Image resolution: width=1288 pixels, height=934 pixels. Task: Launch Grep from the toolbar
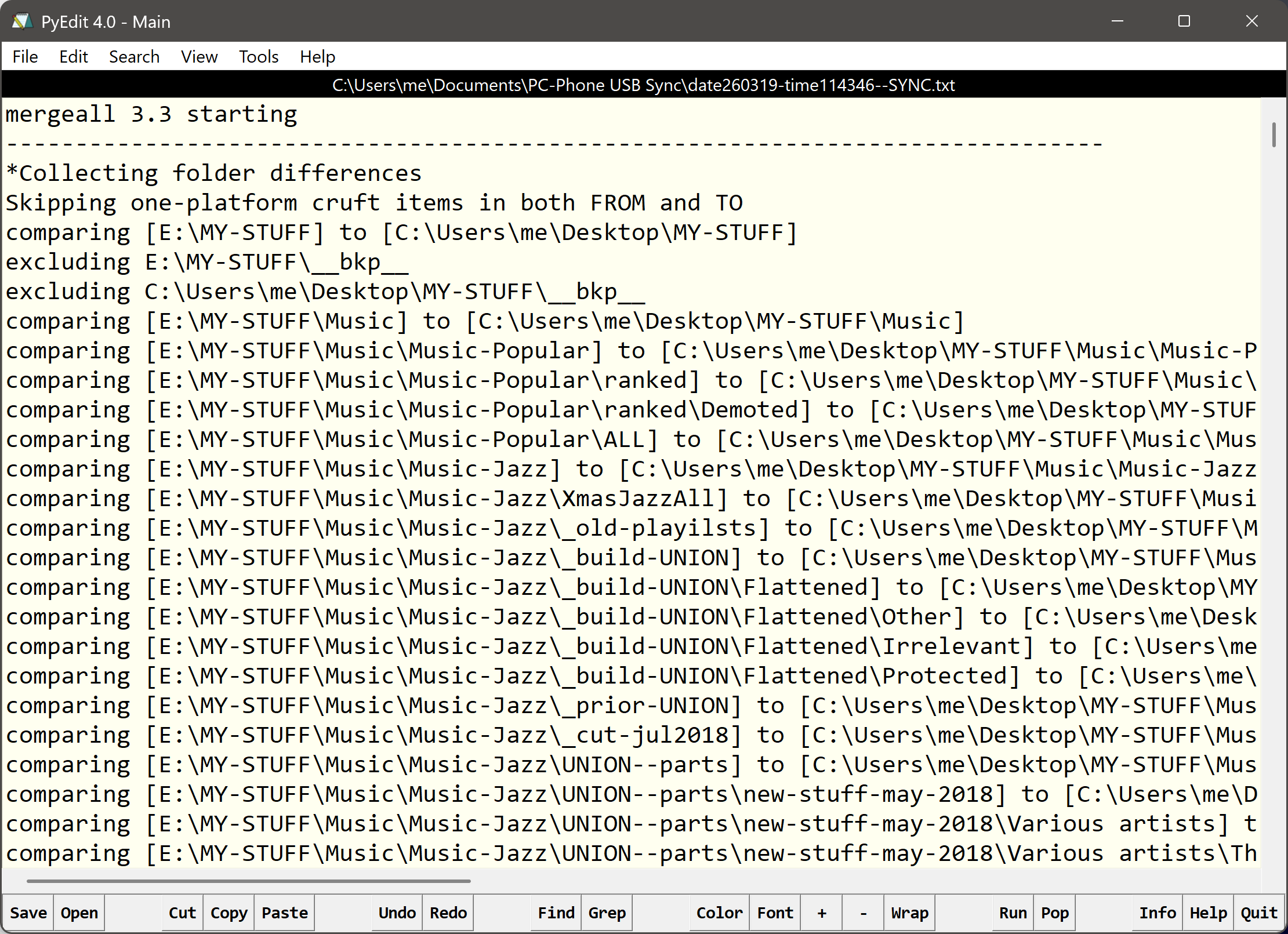[x=607, y=913]
